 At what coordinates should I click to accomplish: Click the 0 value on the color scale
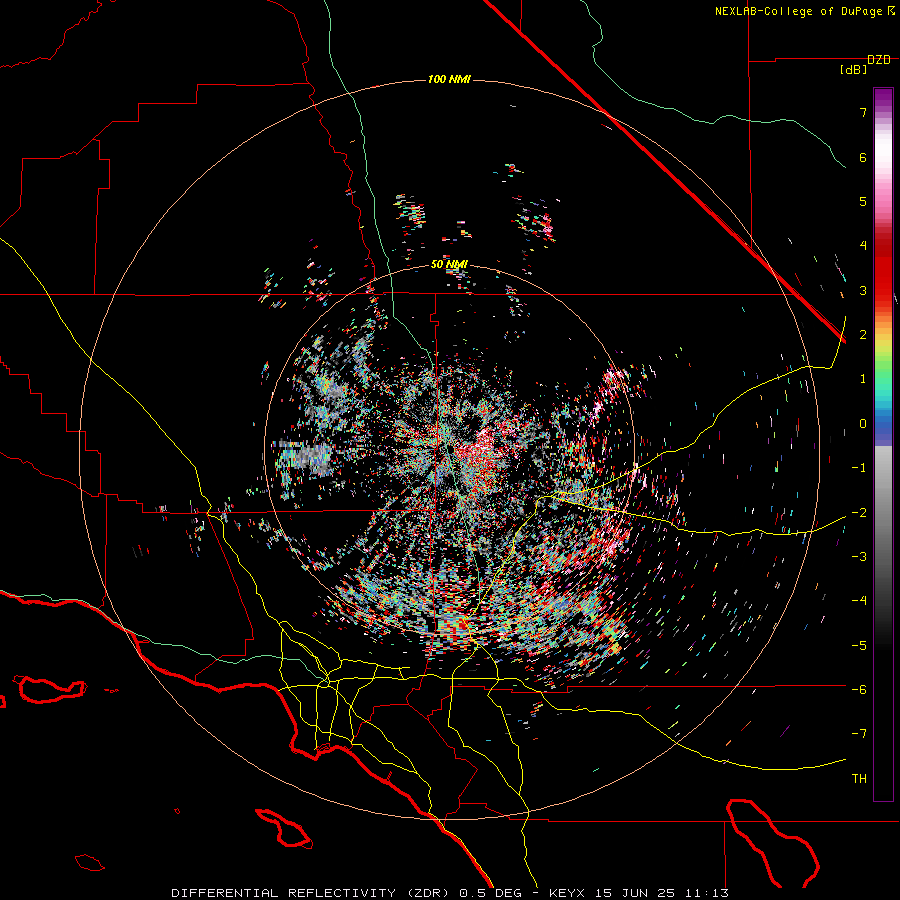coord(863,424)
